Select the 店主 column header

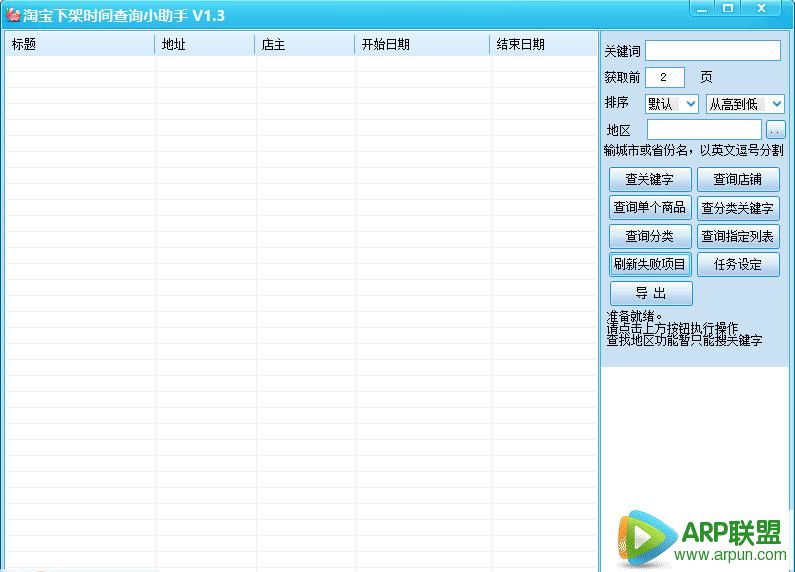pos(305,45)
